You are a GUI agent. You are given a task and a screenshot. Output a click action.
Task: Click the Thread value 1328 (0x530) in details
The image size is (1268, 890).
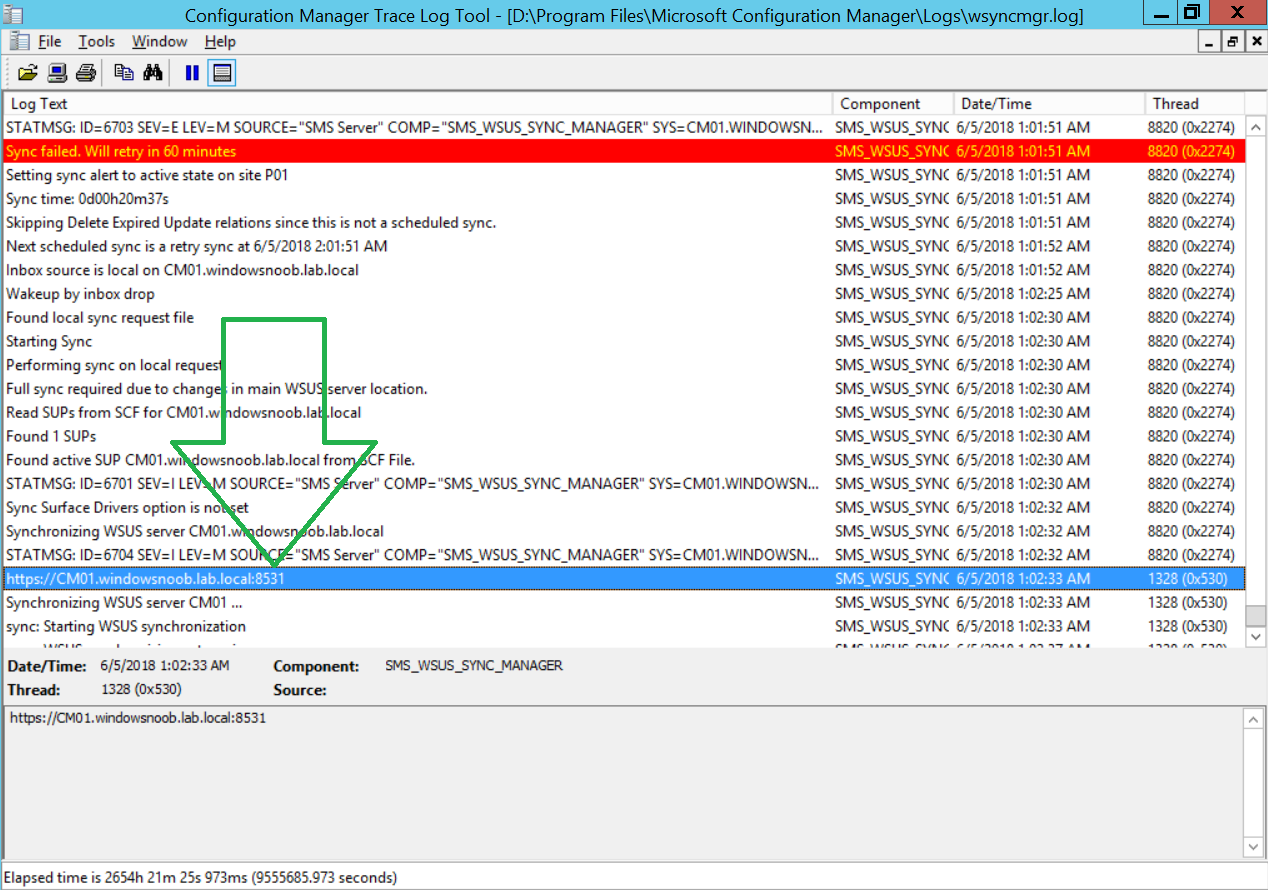[x=141, y=689]
